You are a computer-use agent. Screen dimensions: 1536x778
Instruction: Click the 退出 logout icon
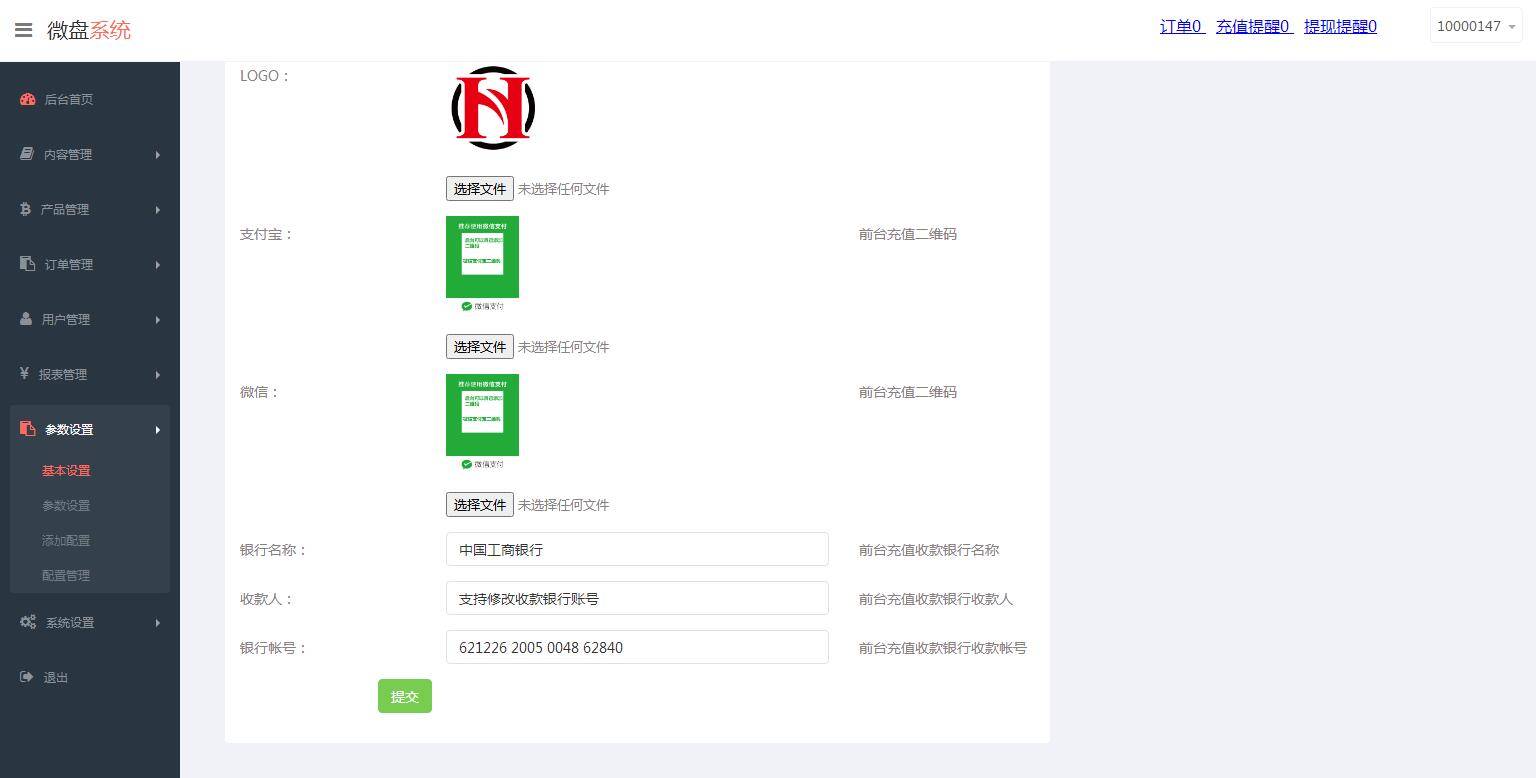click(x=27, y=677)
